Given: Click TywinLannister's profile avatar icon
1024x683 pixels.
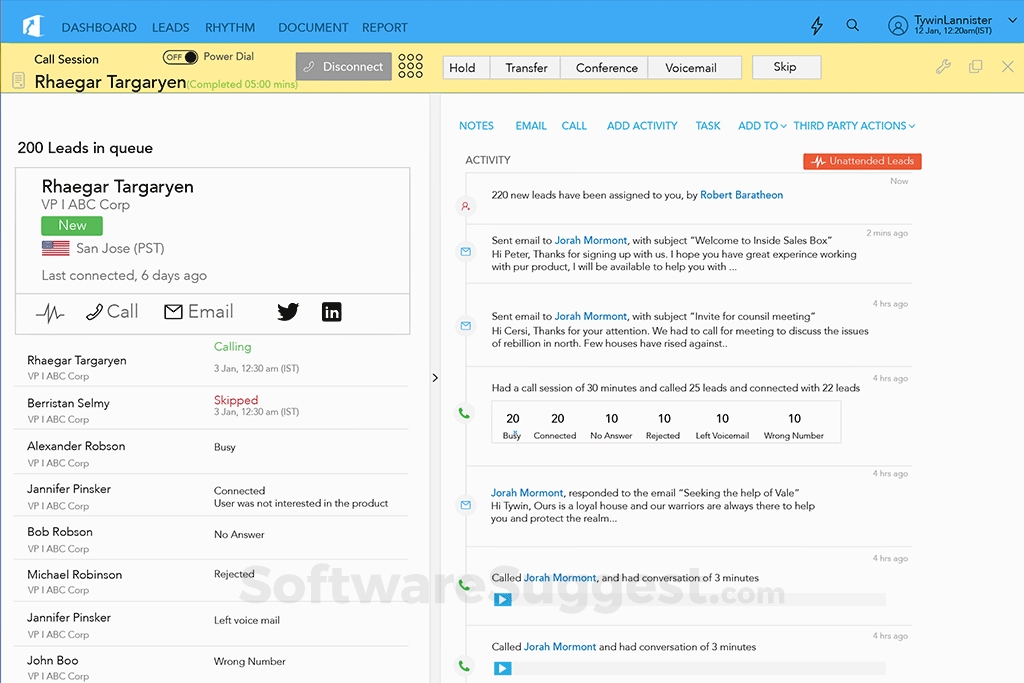Looking at the screenshot, I should (x=897, y=25).
